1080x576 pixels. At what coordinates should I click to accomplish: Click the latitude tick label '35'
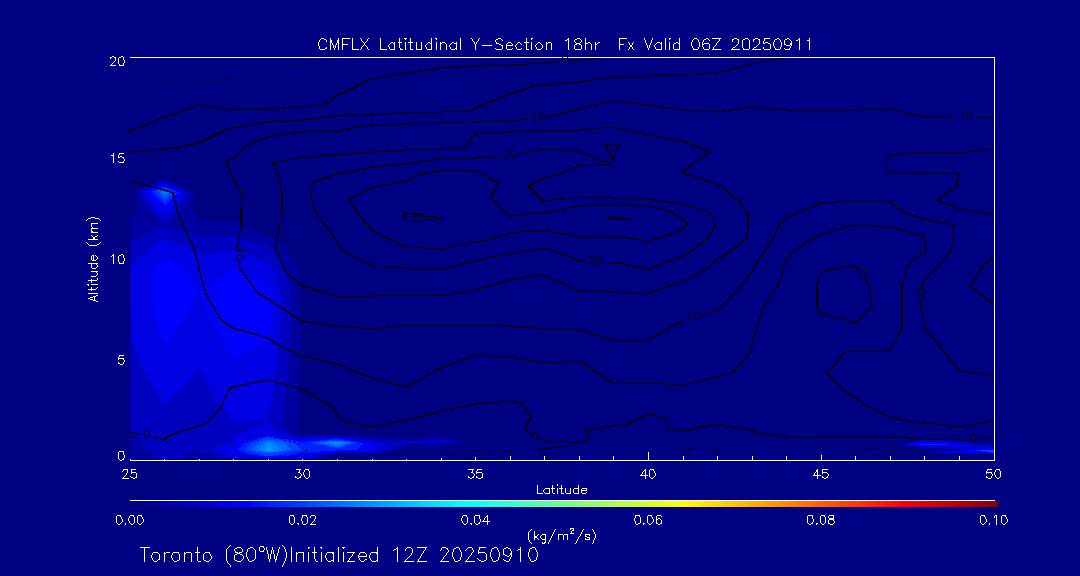[x=475, y=474]
